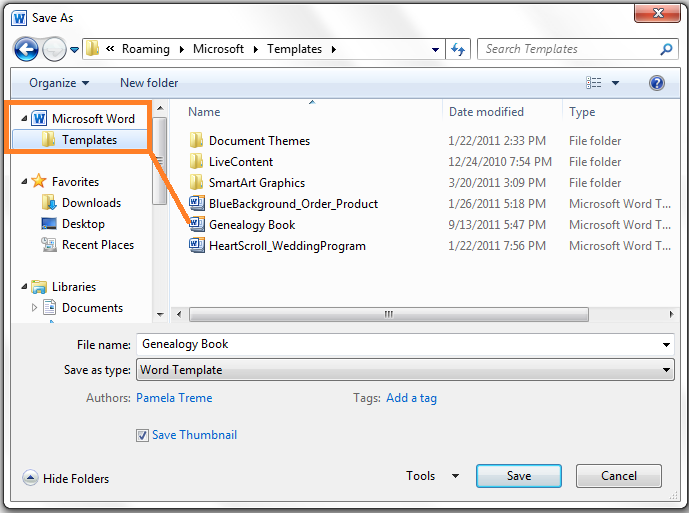Select Roaming in the address breadcrumb

click(145, 49)
